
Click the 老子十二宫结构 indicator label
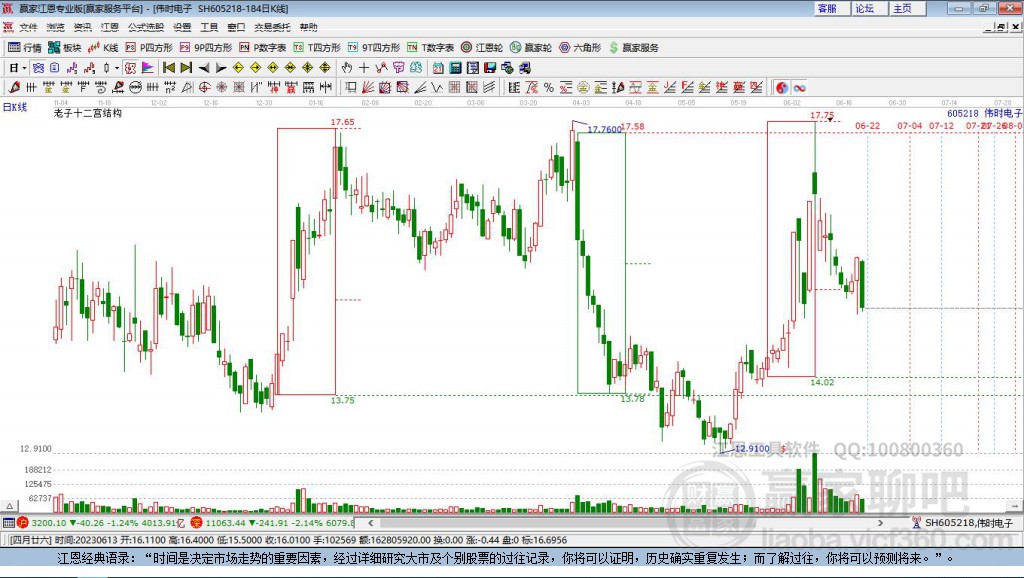click(x=88, y=113)
